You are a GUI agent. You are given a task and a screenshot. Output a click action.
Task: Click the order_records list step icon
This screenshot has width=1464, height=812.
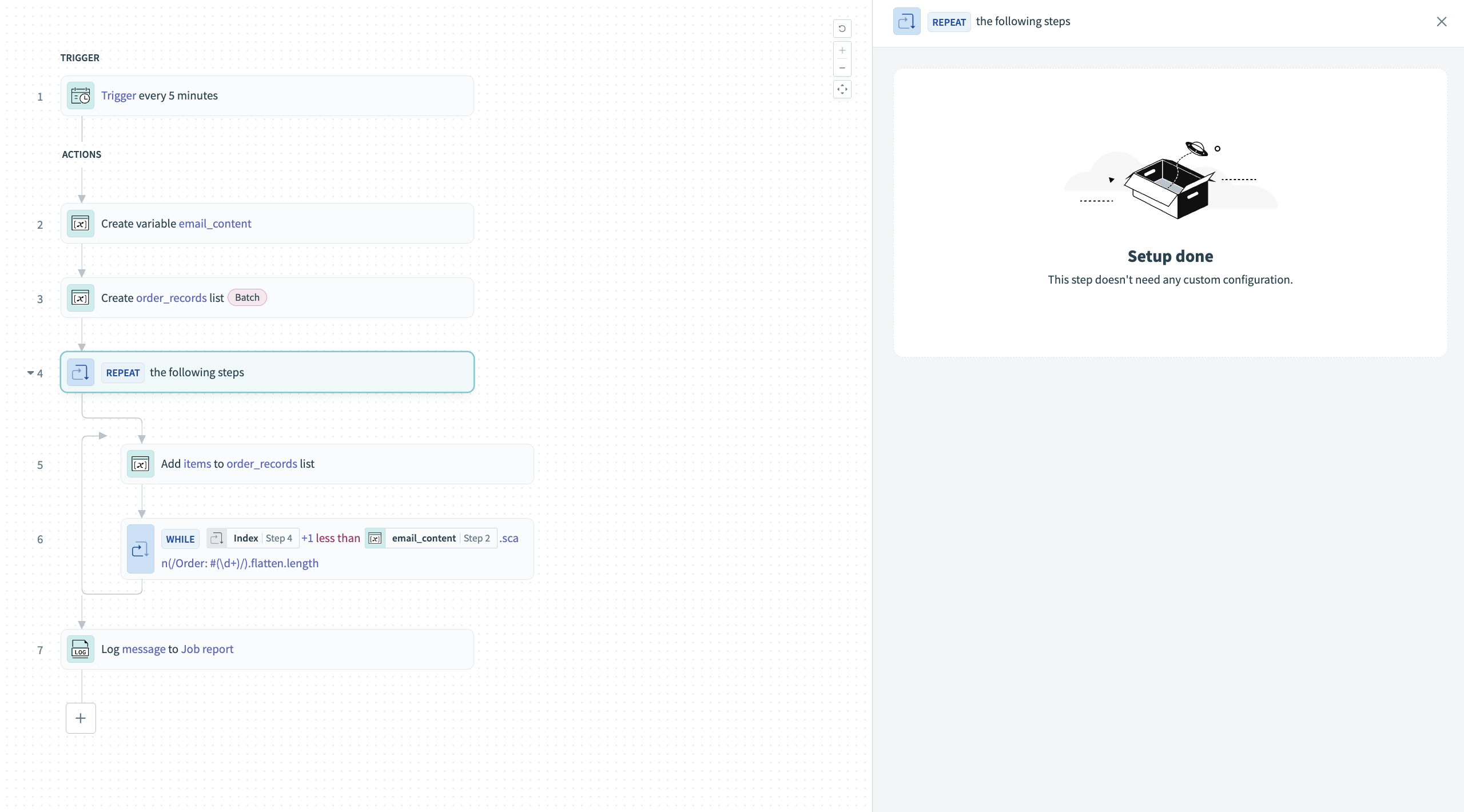click(x=81, y=298)
